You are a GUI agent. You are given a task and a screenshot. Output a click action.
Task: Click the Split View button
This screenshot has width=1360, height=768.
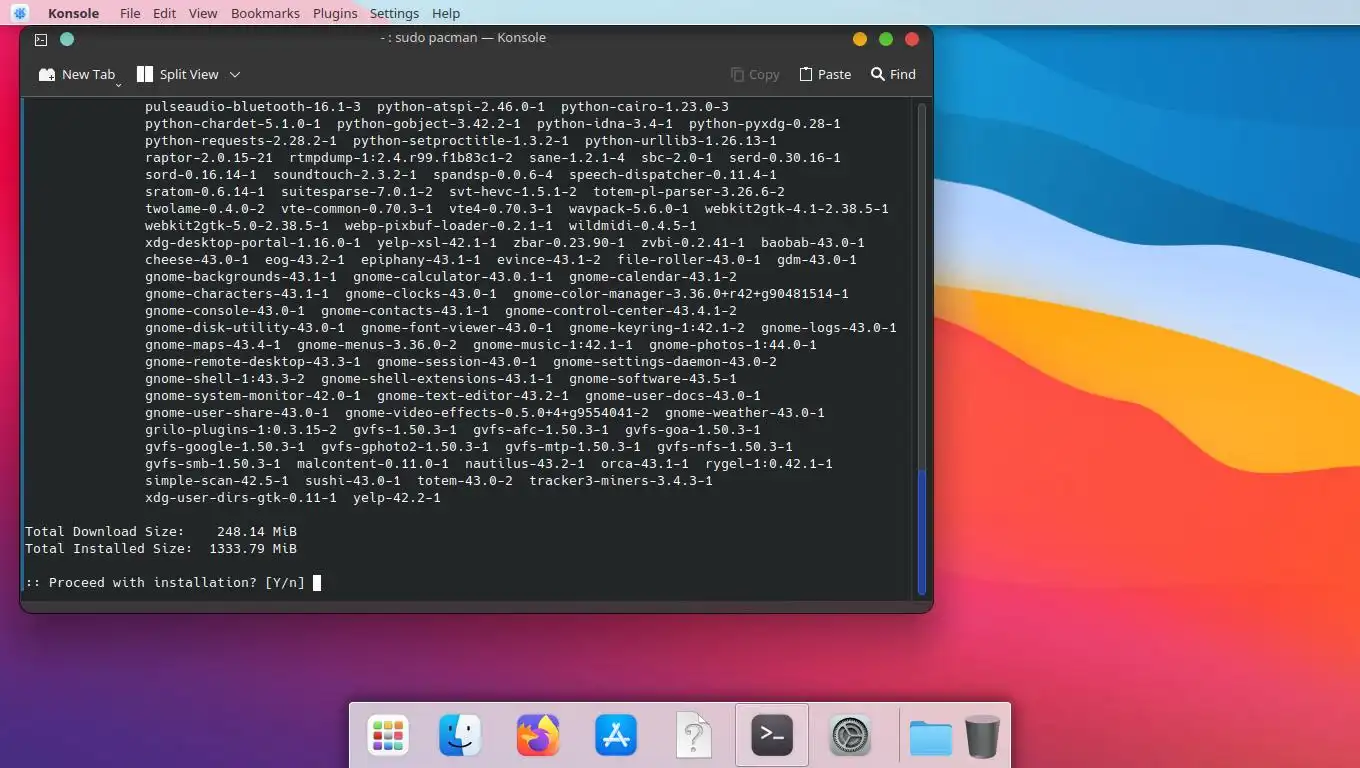coord(177,74)
